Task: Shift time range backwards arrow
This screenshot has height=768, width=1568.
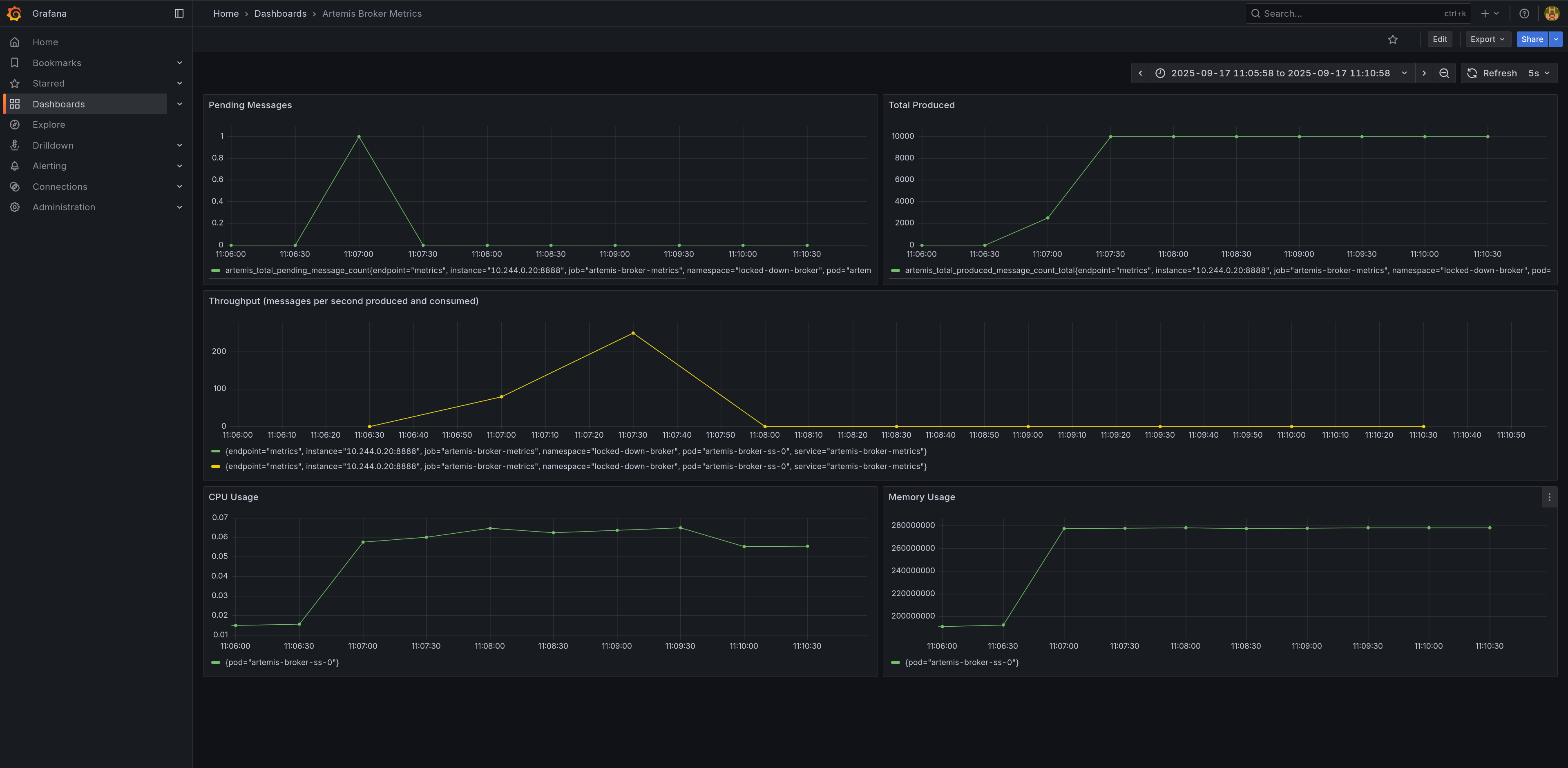Action: (1140, 73)
